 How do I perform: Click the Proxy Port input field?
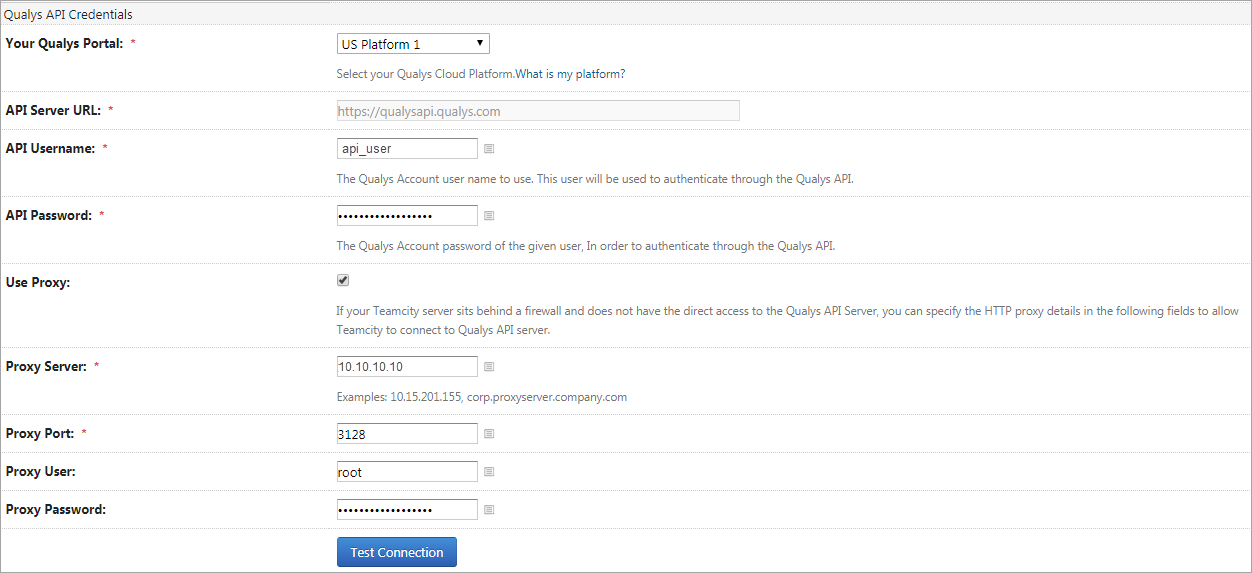pyautogui.click(x=407, y=434)
